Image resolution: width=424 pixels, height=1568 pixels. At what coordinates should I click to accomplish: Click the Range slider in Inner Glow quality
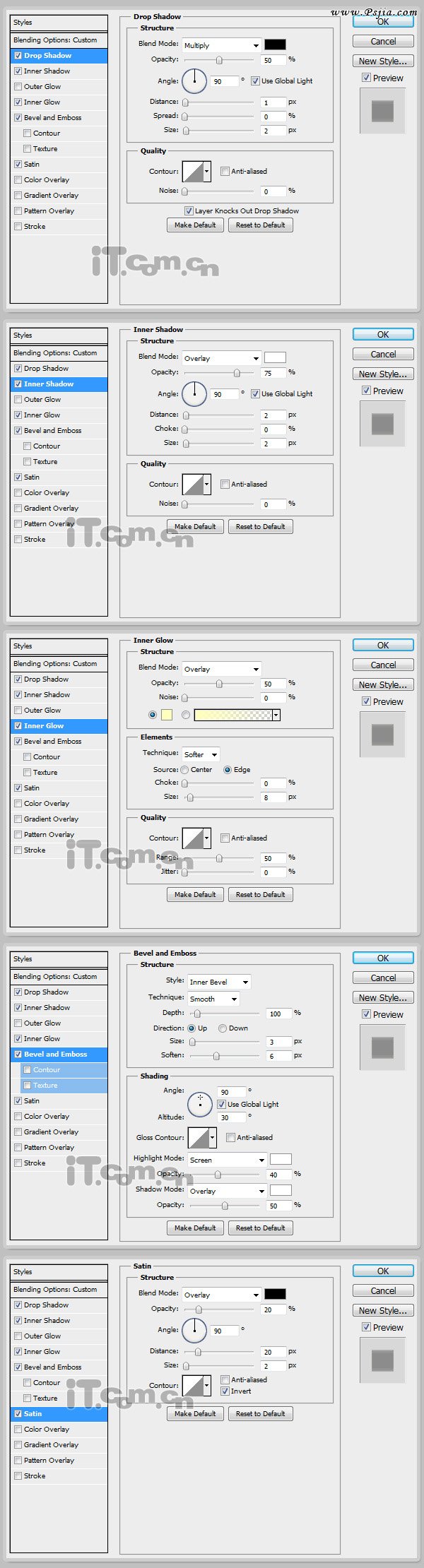pyautogui.click(x=218, y=858)
